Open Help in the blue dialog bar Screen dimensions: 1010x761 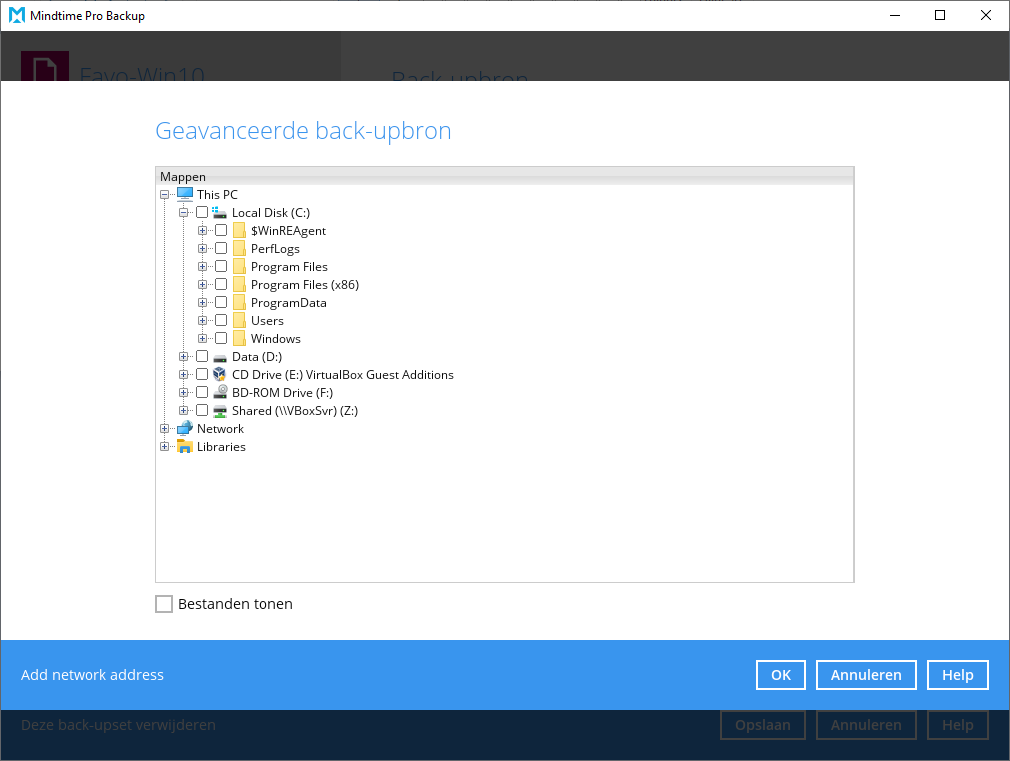coord(957,675)
